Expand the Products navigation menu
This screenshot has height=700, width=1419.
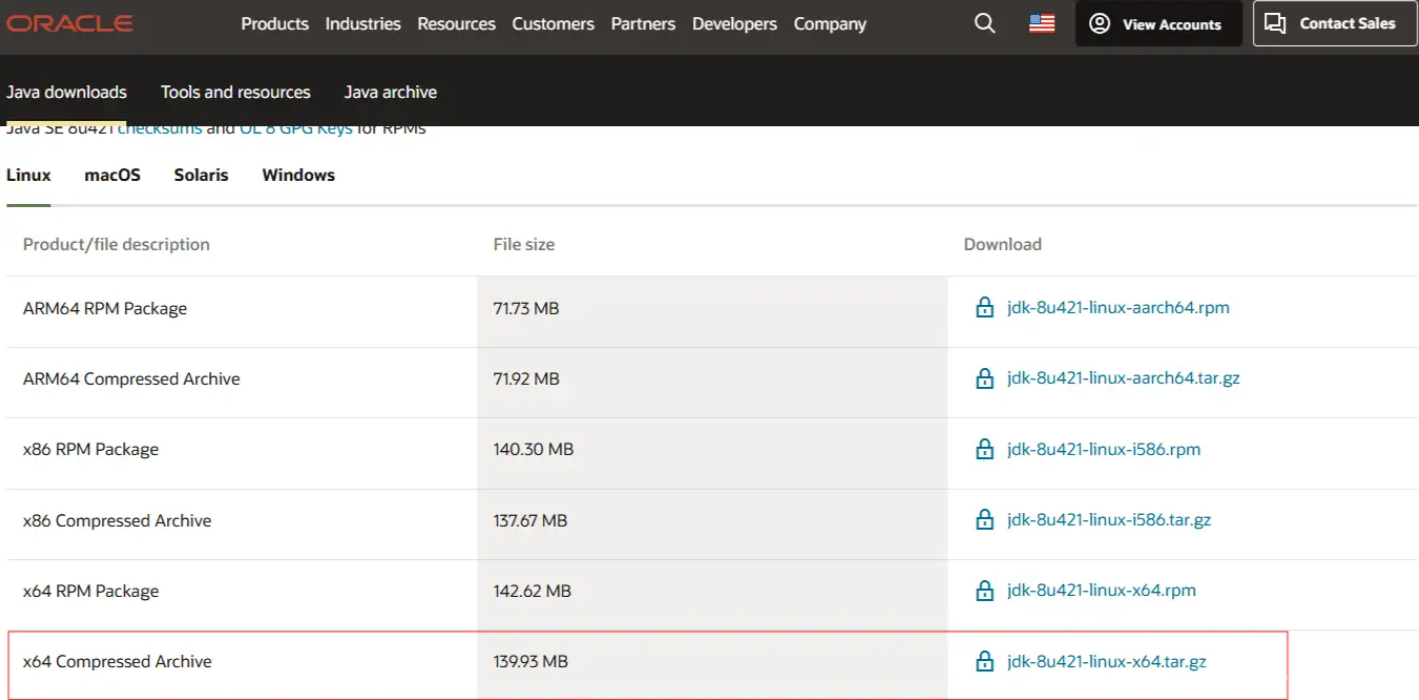pos(274,24)
